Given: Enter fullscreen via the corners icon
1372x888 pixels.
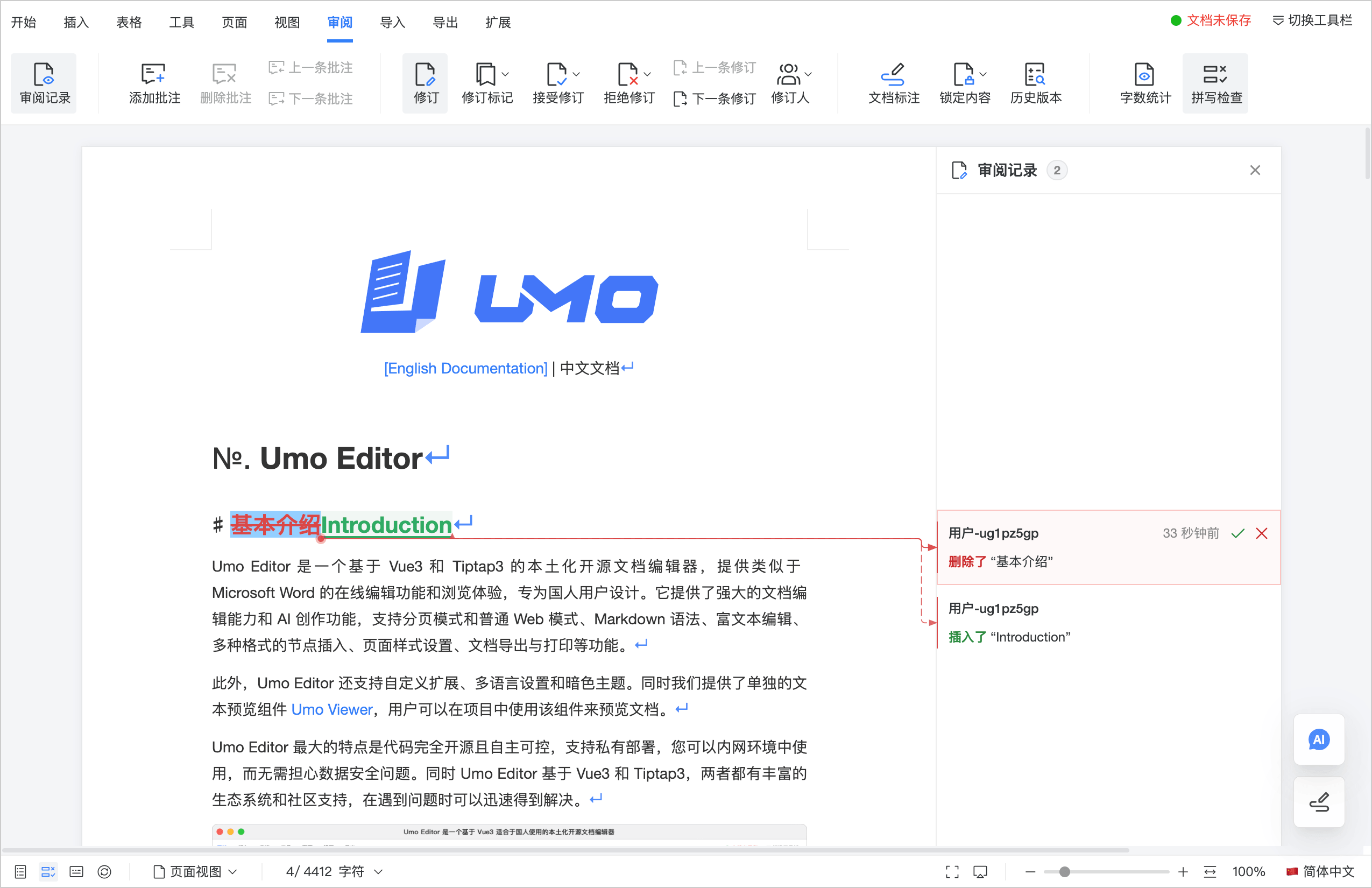Looking at the screenshot, I should pos(952,871).
